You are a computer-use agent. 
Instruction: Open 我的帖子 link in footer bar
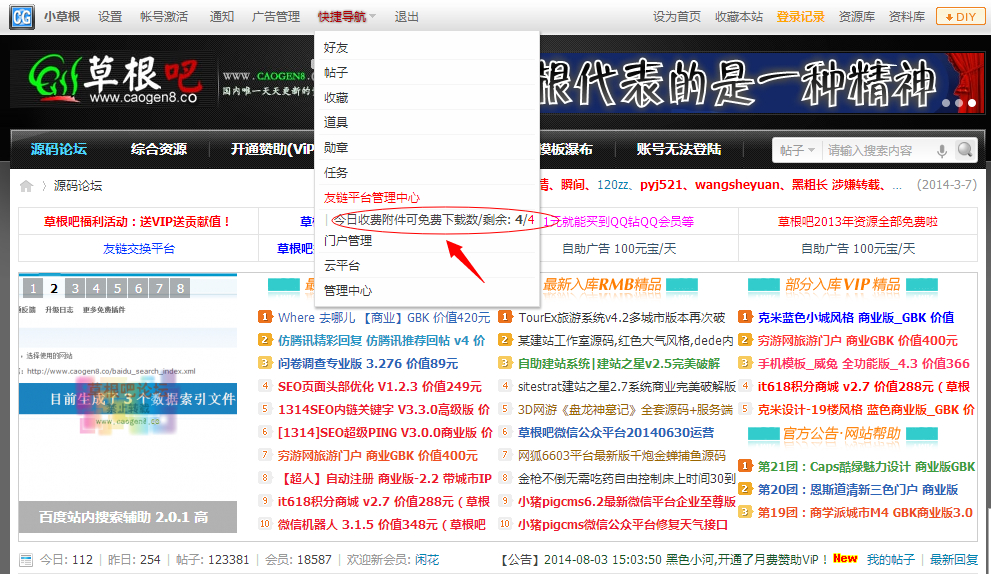(891, 559)
